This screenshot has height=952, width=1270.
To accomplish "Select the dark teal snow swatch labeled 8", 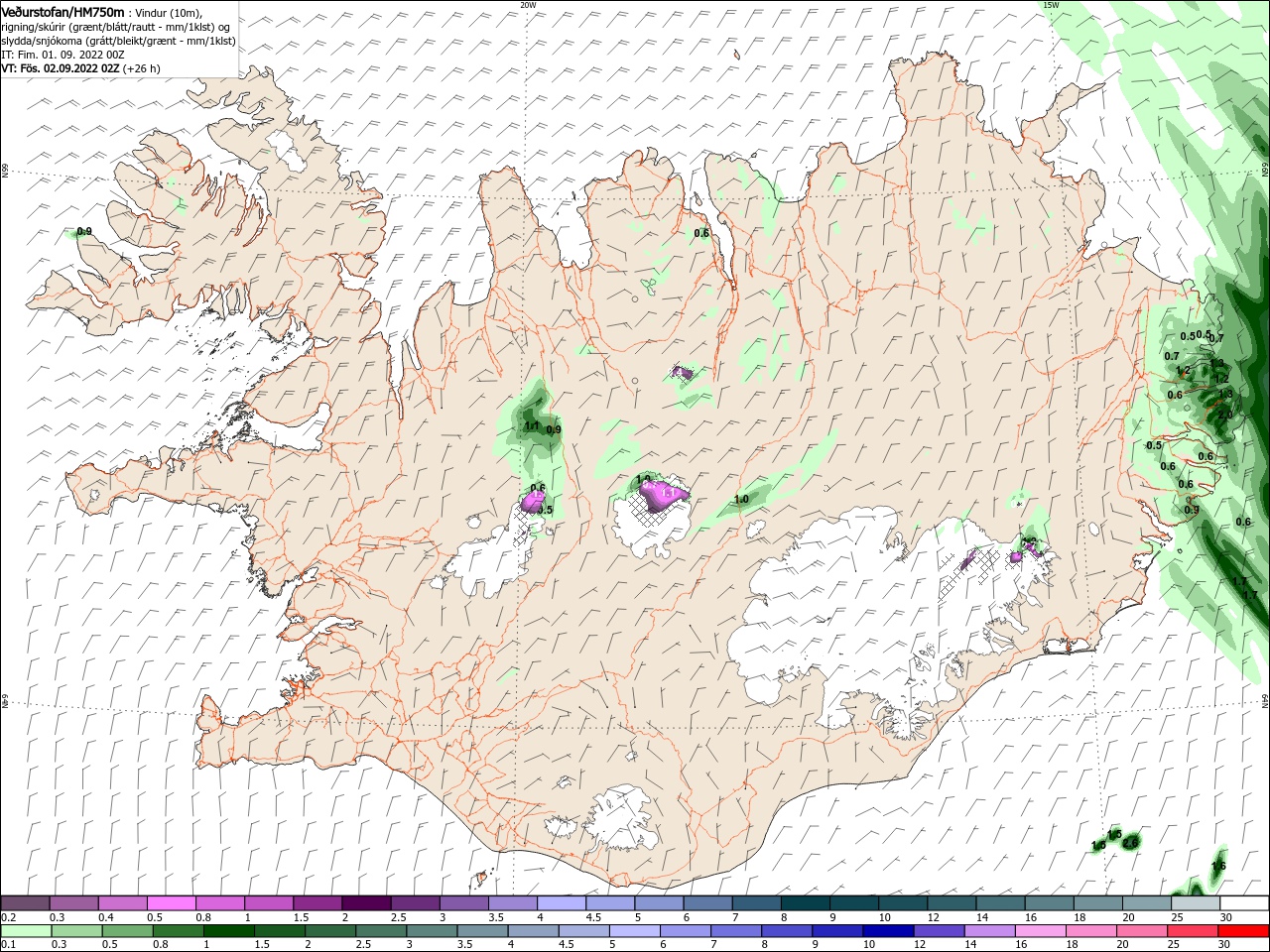I will [806, 902].
